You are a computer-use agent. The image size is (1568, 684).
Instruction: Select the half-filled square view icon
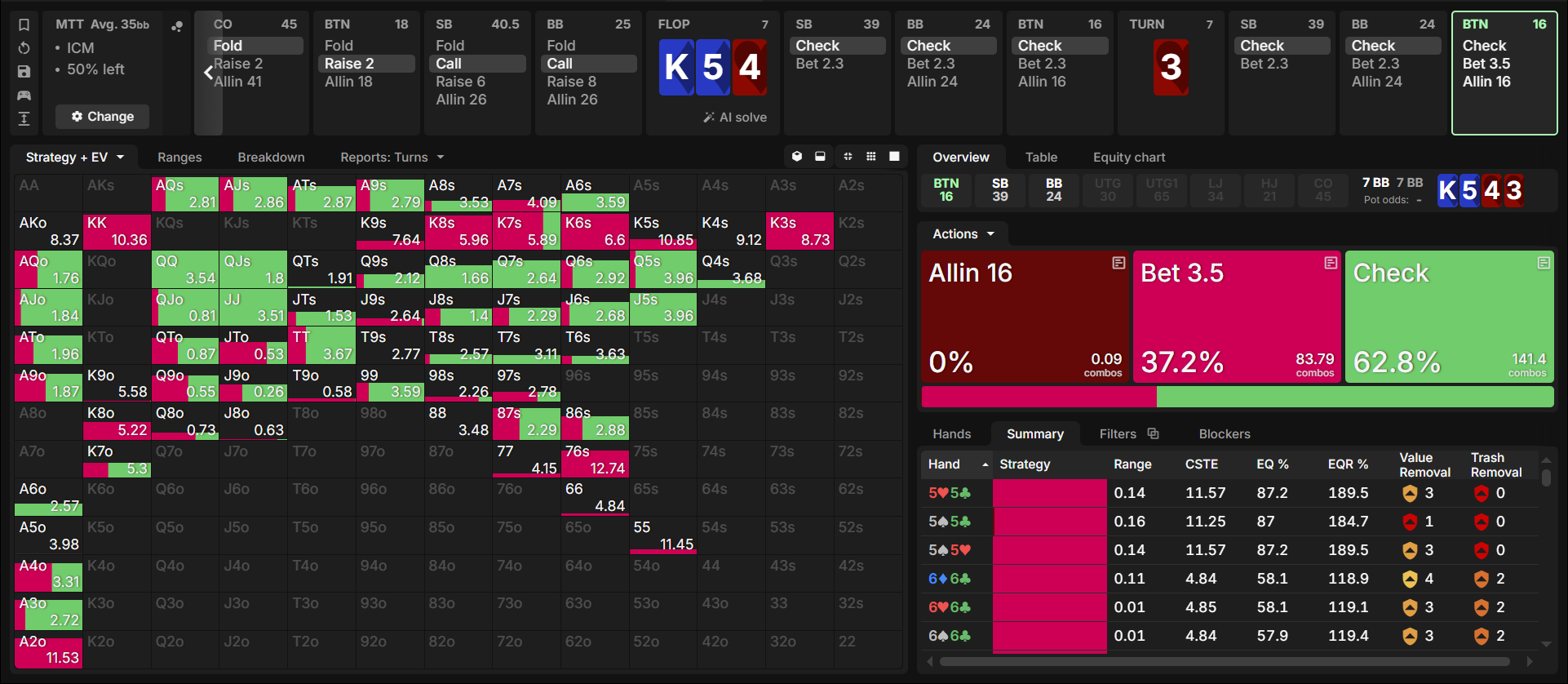(820, 157)
